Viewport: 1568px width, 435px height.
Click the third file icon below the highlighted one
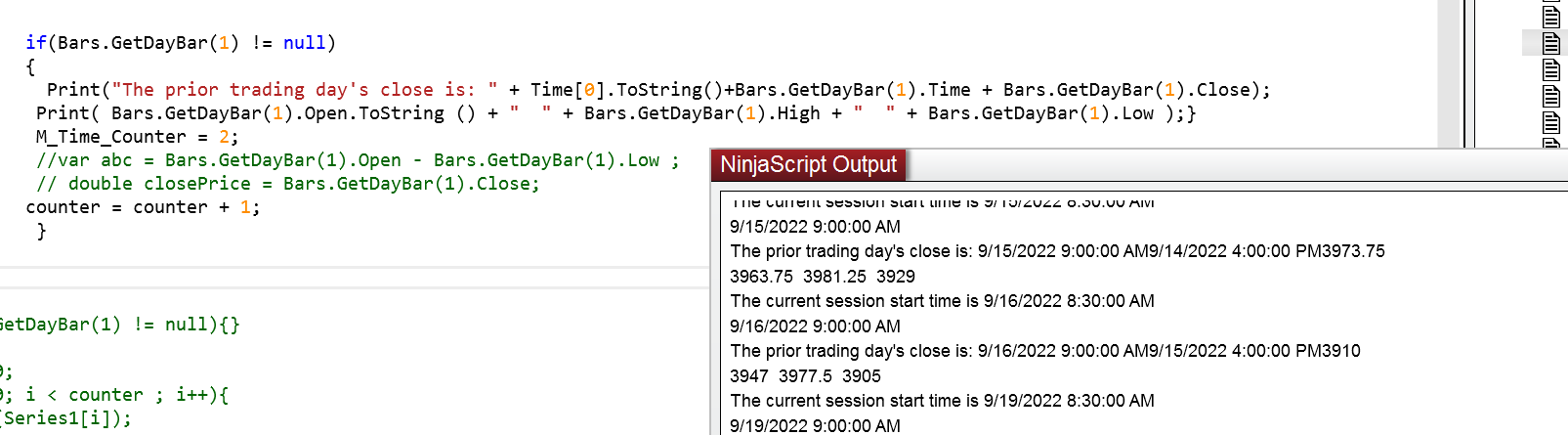[x=1551, y=122]
